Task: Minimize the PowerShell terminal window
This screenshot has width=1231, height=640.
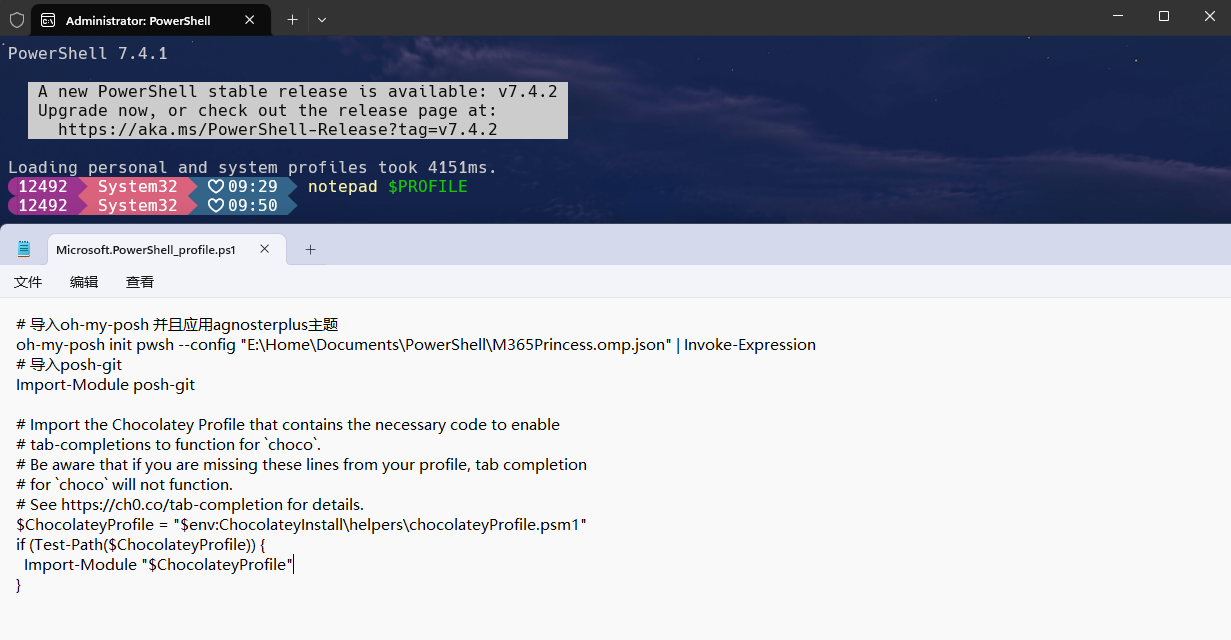Action: 1117,17
